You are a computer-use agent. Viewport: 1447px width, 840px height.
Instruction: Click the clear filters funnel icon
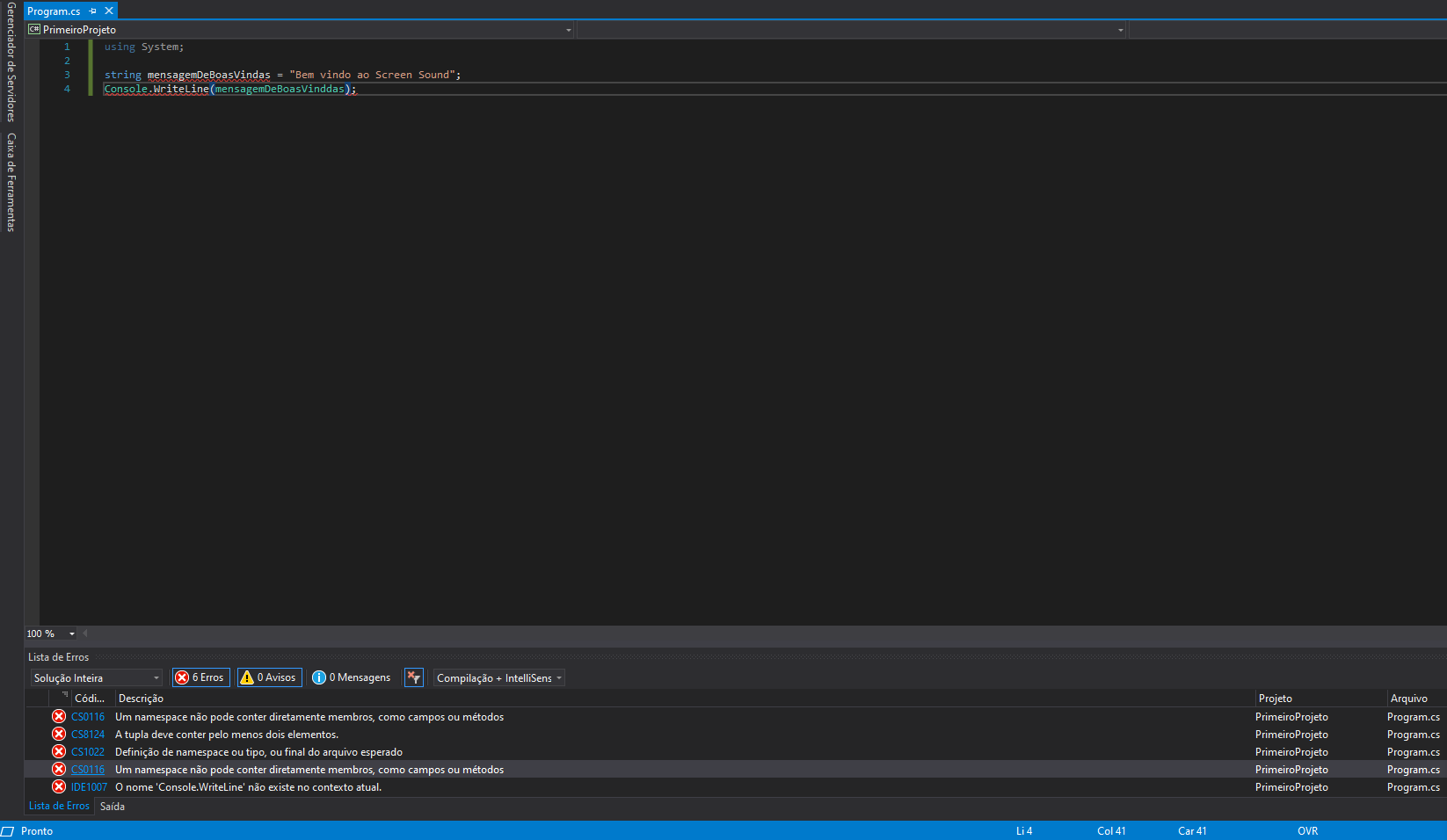coord(414,677)
